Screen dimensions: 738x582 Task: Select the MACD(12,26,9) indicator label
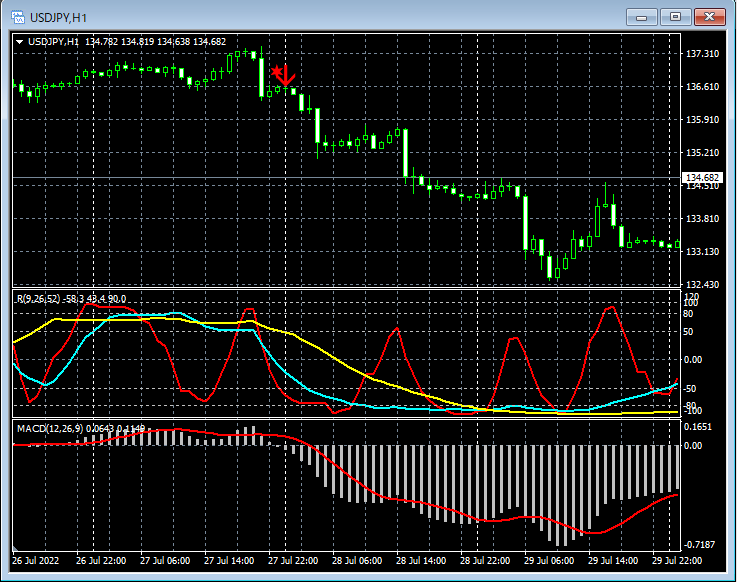click(52, 429)
